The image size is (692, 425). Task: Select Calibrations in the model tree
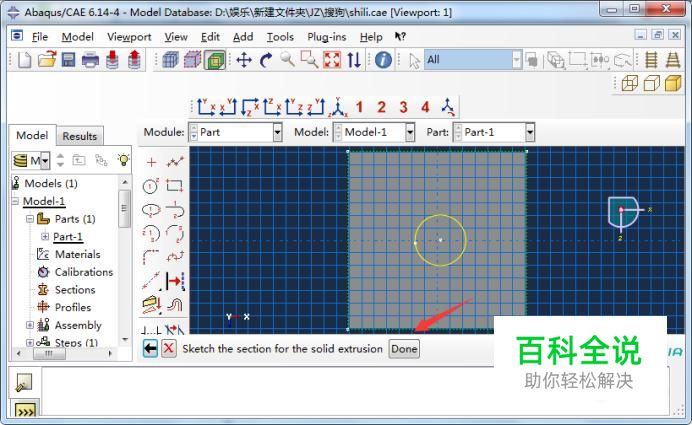tap(84, 272)
